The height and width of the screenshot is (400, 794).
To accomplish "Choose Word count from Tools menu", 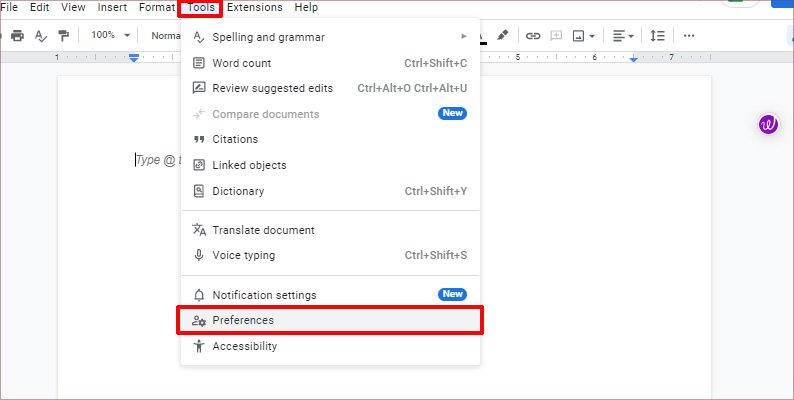I will point(330,63).
